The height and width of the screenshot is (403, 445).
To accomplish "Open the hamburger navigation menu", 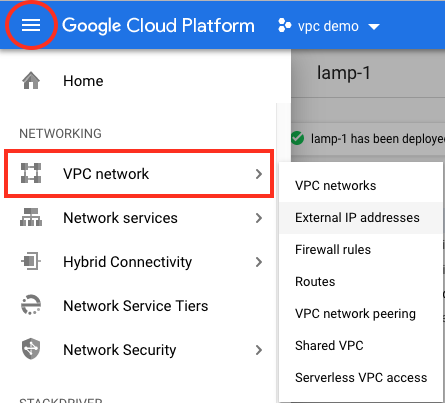I will coord(31,25).
